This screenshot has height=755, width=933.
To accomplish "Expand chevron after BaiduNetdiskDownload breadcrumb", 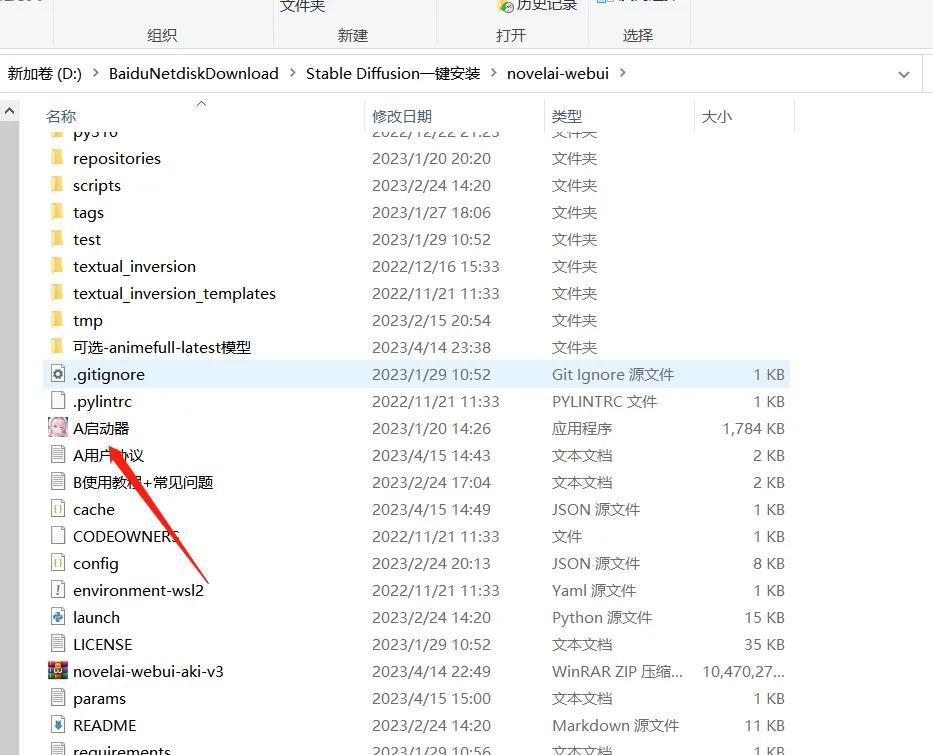I will tap(292, 73).
